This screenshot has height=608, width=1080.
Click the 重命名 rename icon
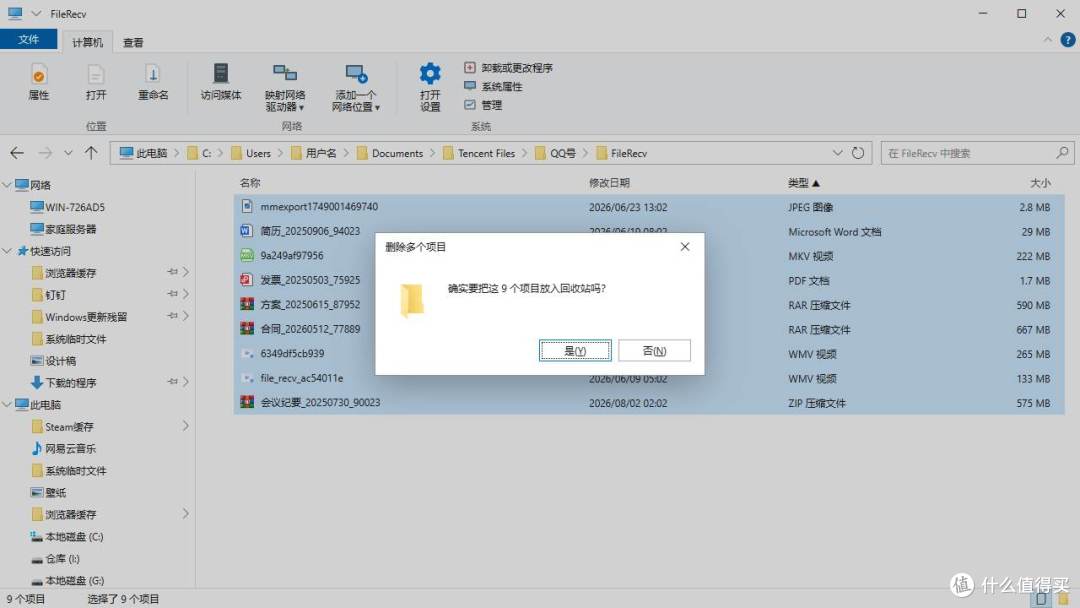click(153, 74)
